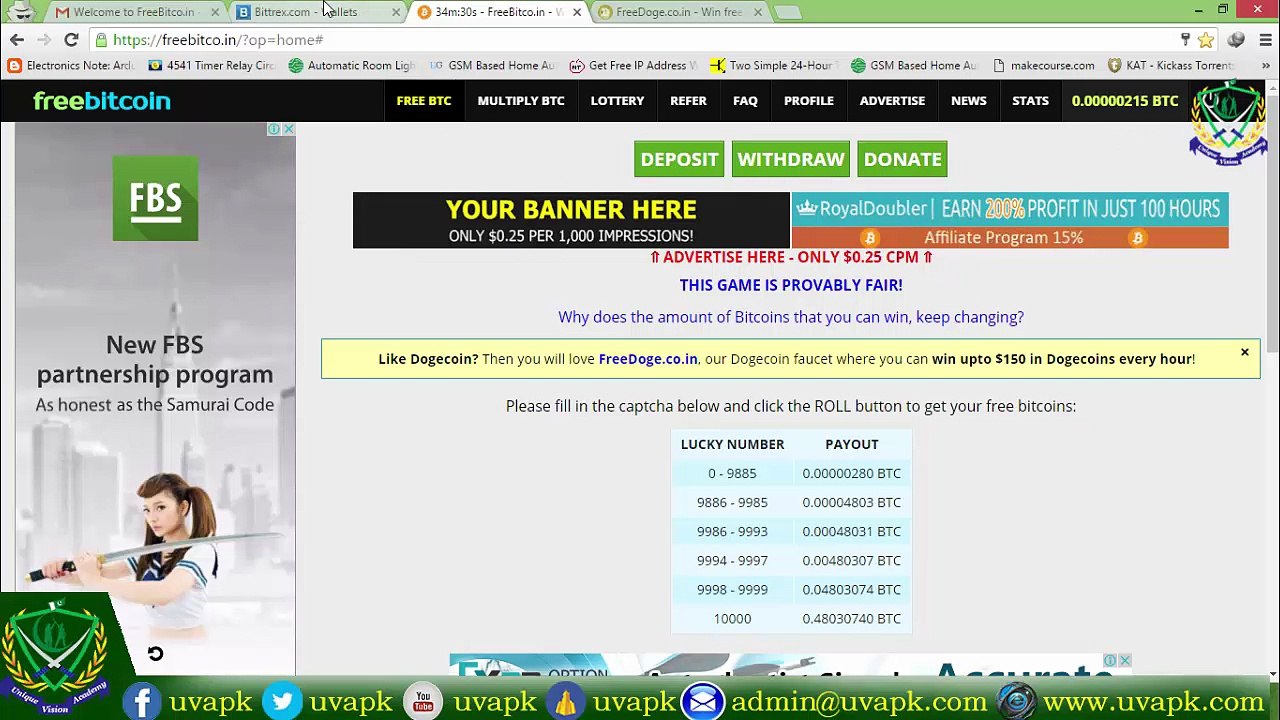Click the address bar URL field
Image resolution: width=1280 pixels, height=720 pixels.
point(640,40)
